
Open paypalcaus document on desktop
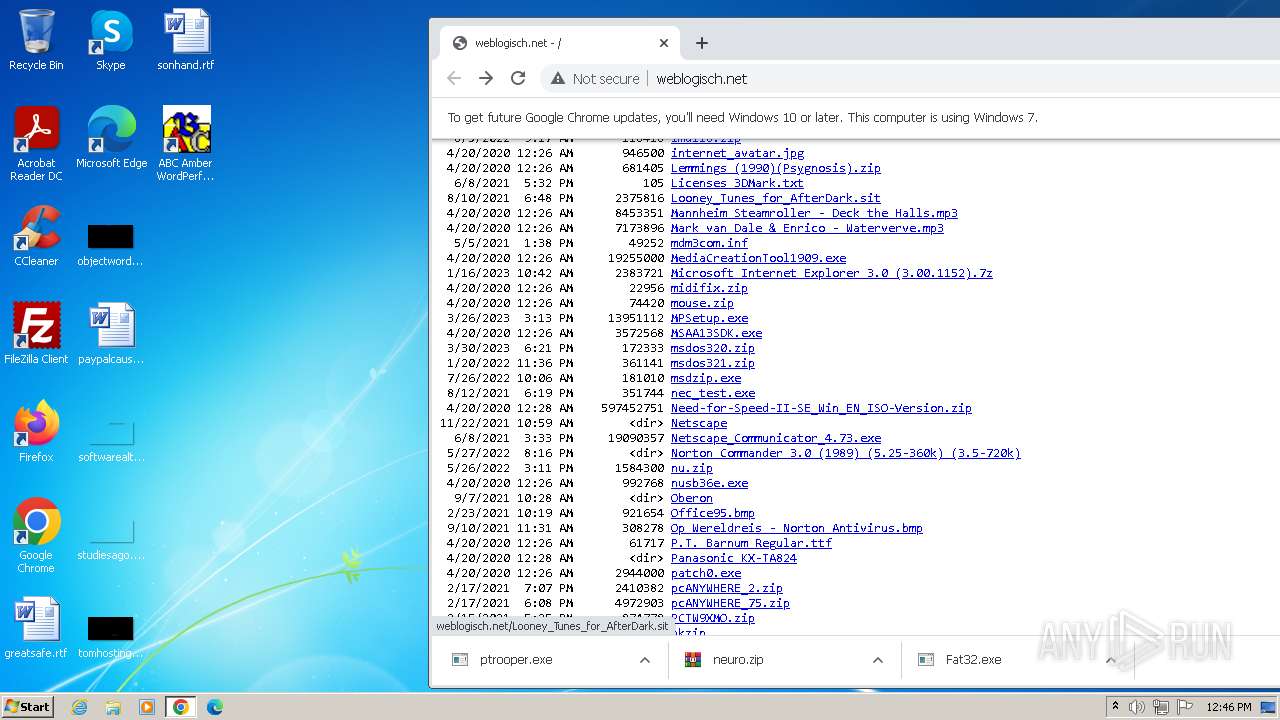(110, 333)
